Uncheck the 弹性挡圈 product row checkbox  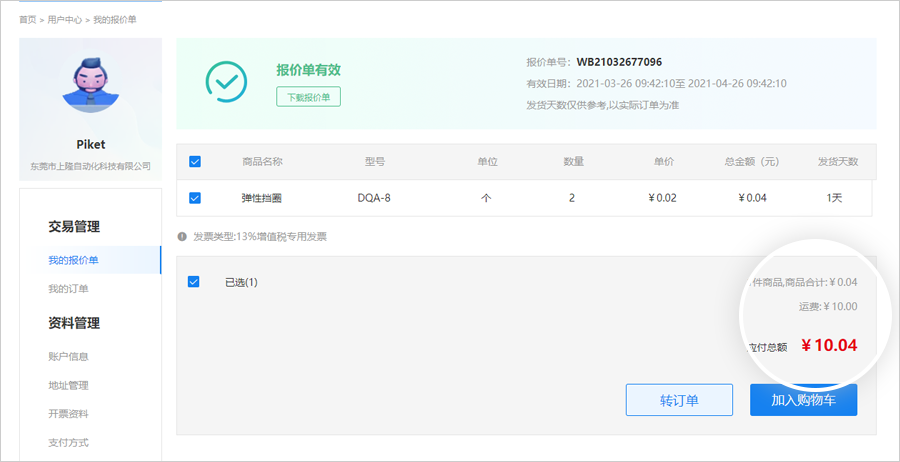[195, 198]
